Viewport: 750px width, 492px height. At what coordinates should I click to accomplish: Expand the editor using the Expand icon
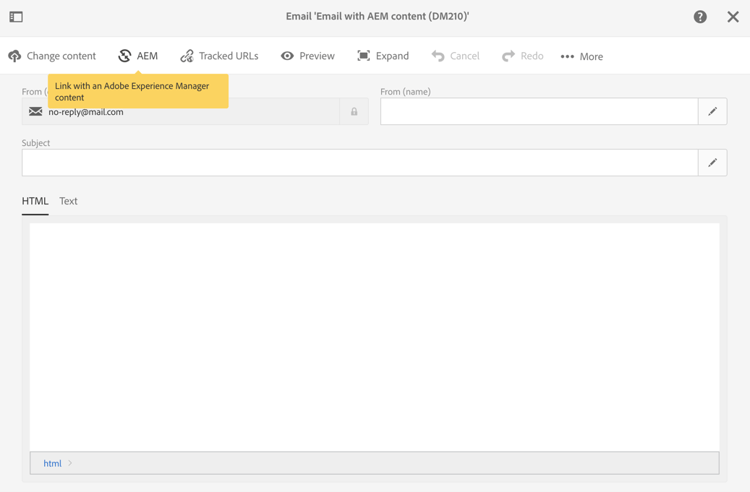(364, 56)
